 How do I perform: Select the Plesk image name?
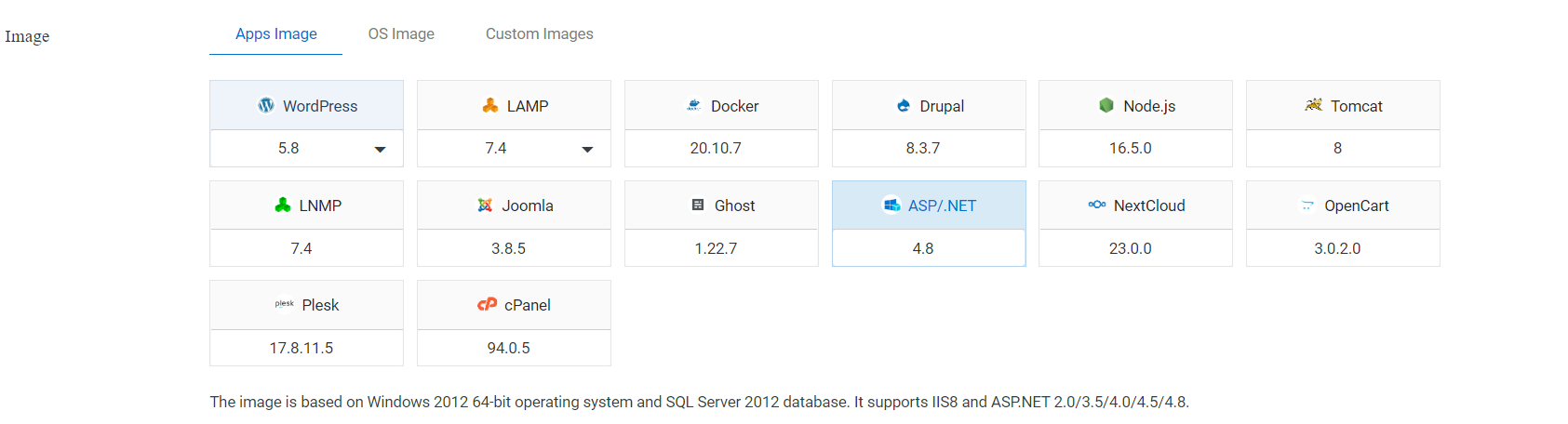pyautogui.click(x=320, y=305)
